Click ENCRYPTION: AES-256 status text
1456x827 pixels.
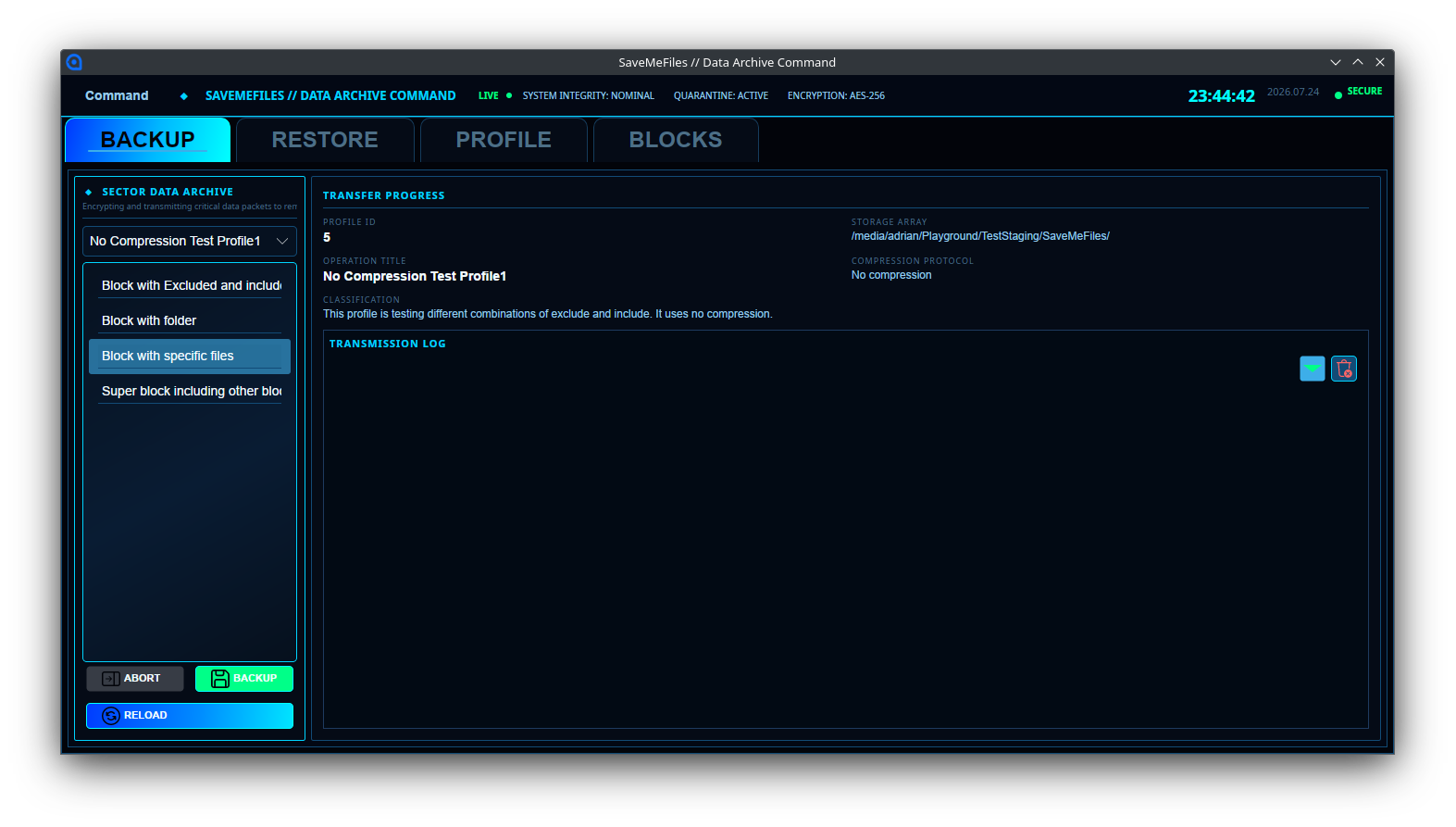[836, 95]
